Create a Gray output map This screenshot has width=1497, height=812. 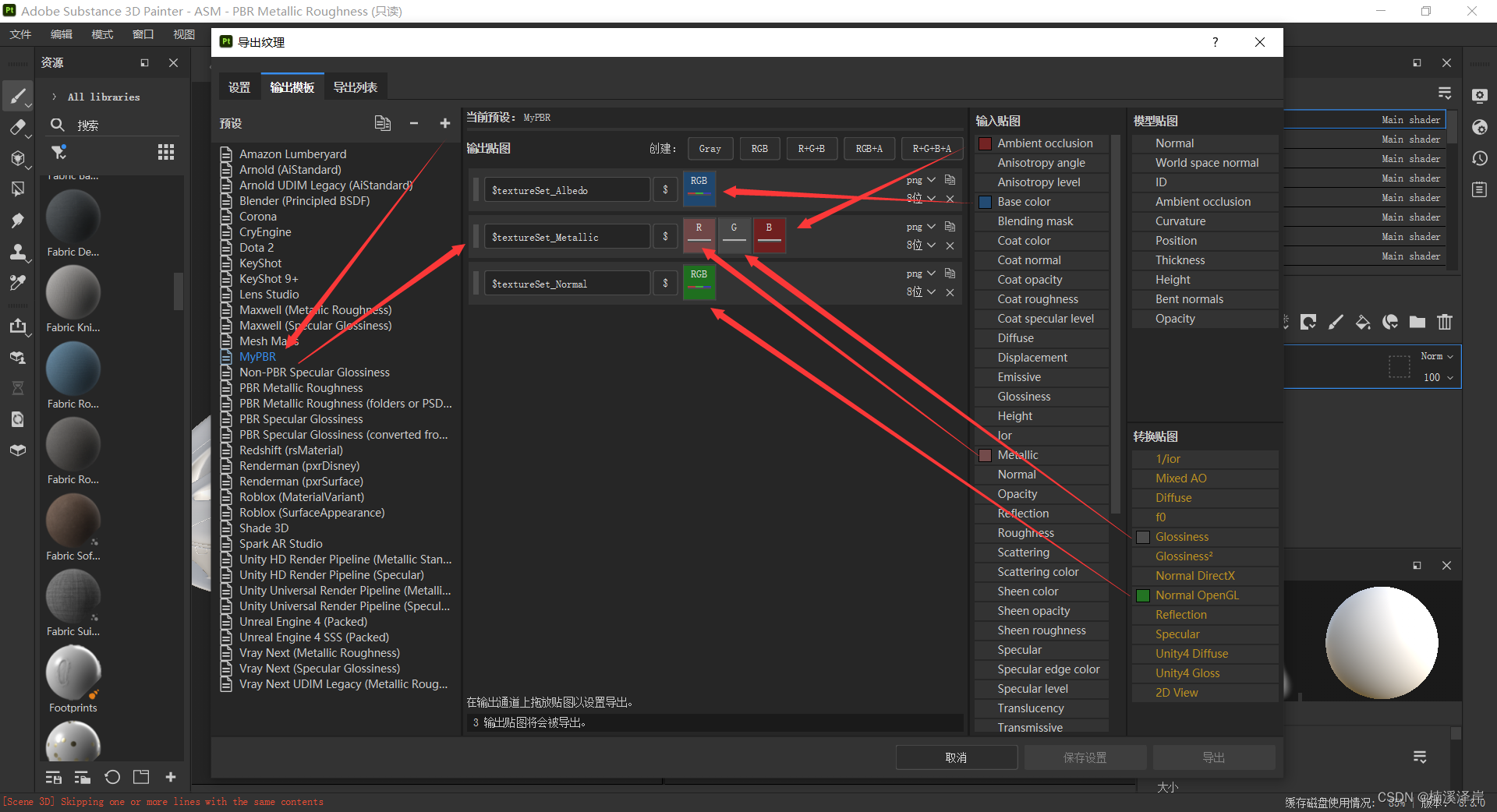(x=710, y=148)
